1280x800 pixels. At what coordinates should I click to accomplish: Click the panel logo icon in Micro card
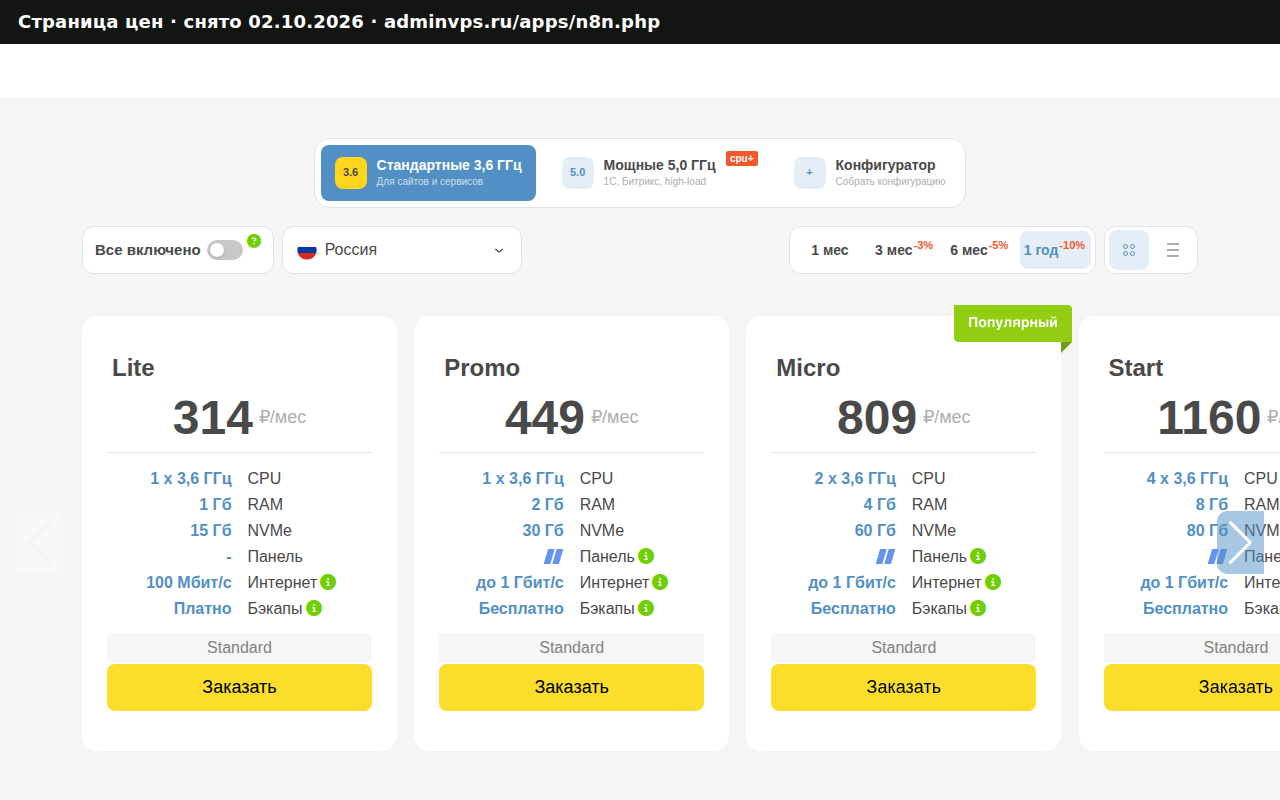(885, 556)
